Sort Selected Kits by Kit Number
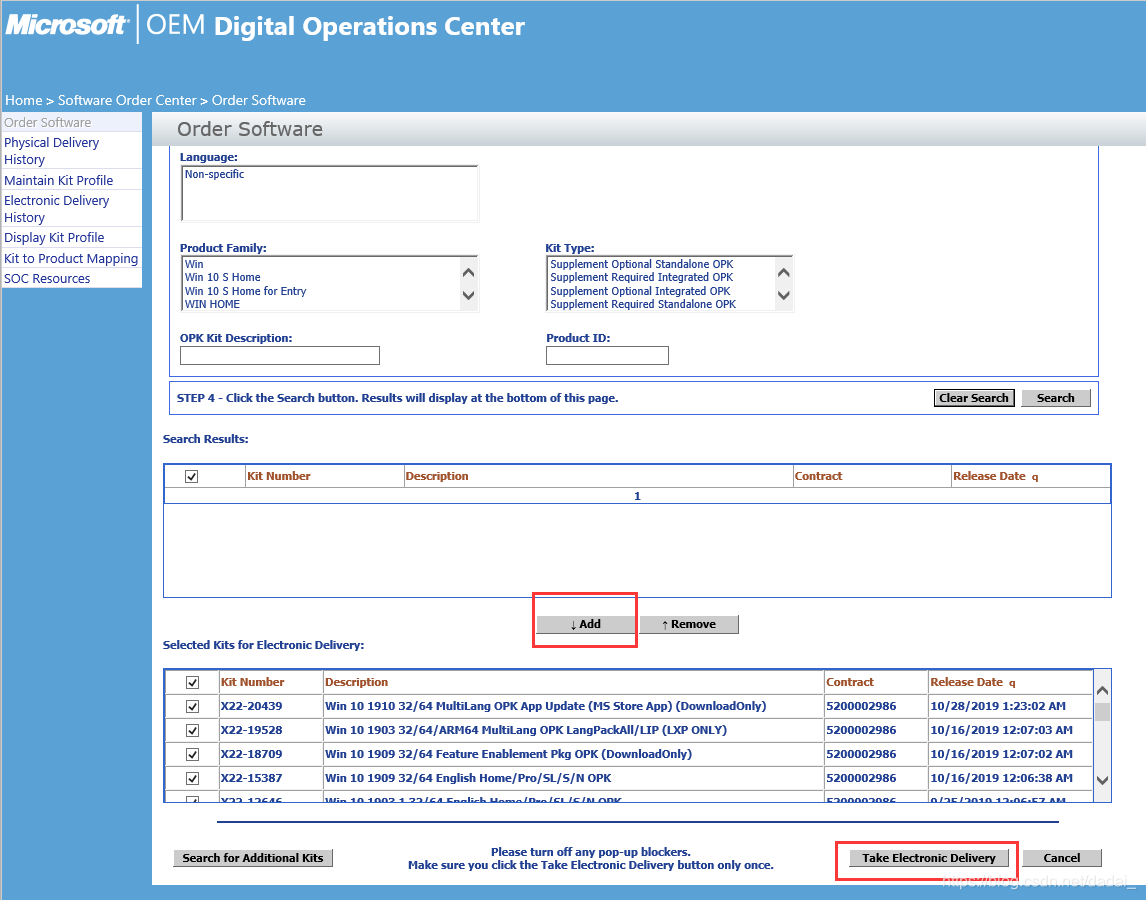Viewport: 1146px width, 900px height. [x=252, y=682]
